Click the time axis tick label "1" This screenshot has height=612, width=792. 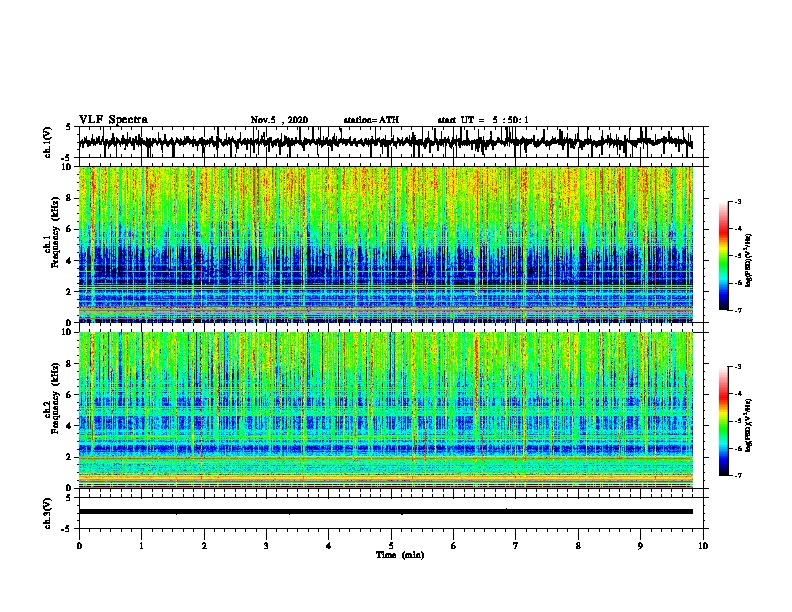141,546
